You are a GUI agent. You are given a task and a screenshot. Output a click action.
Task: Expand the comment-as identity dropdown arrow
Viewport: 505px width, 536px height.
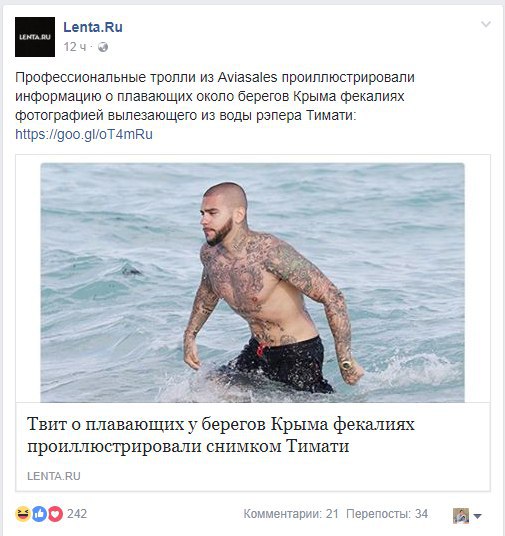click(477, 516)
